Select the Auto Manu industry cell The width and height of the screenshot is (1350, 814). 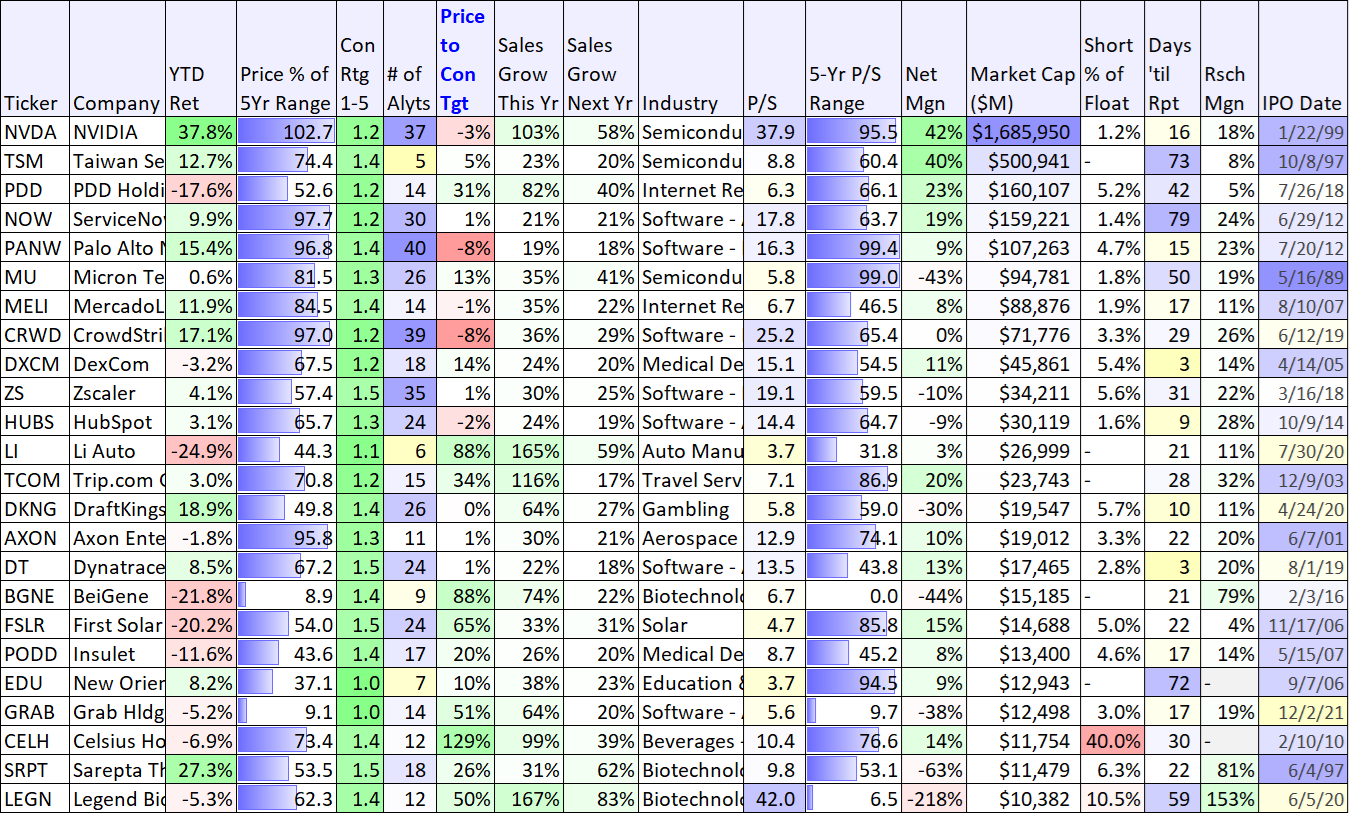(x=691, y=451)
